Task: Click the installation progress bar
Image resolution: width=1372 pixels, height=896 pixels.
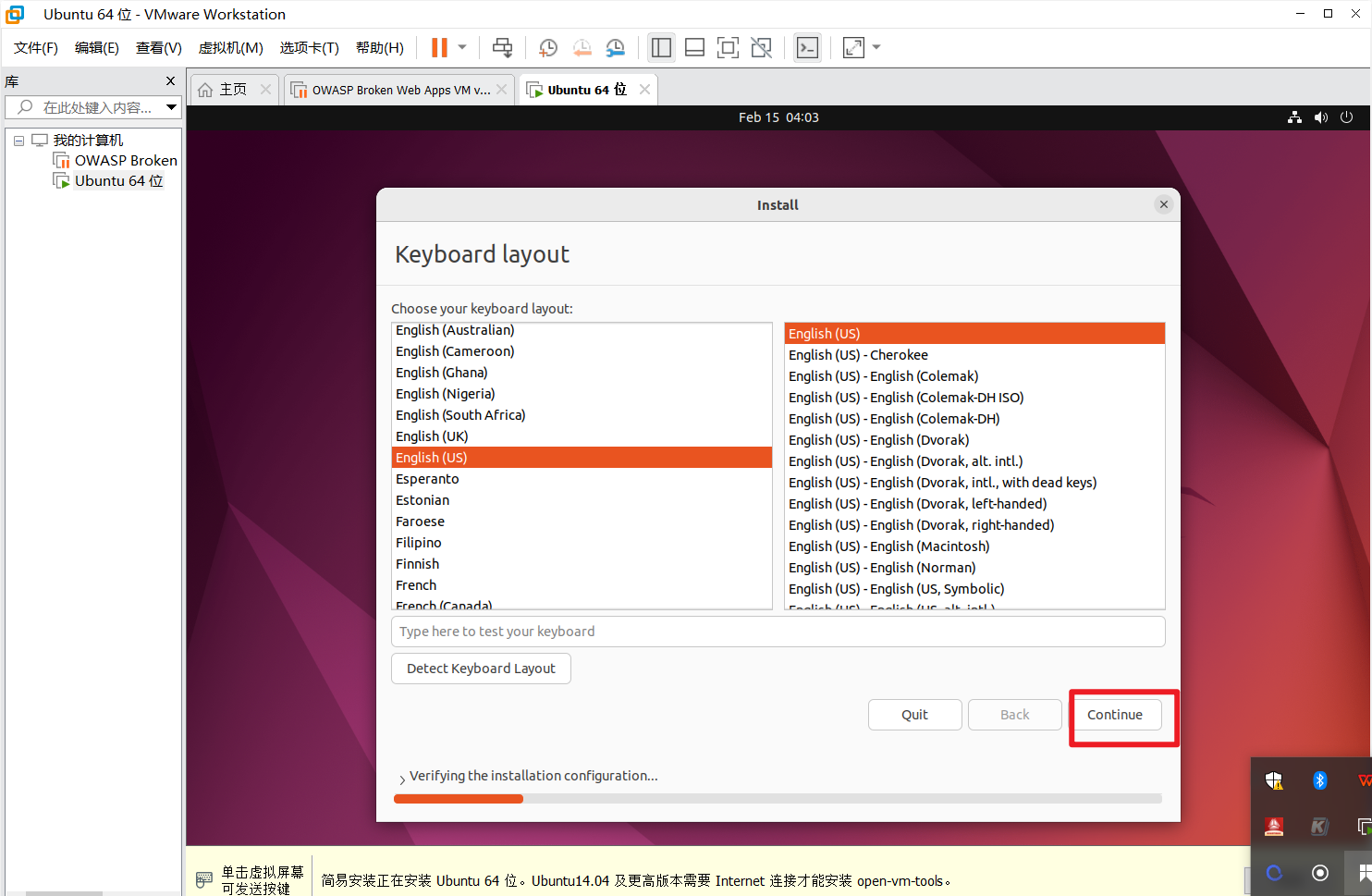Action: (x=778, y=799)
